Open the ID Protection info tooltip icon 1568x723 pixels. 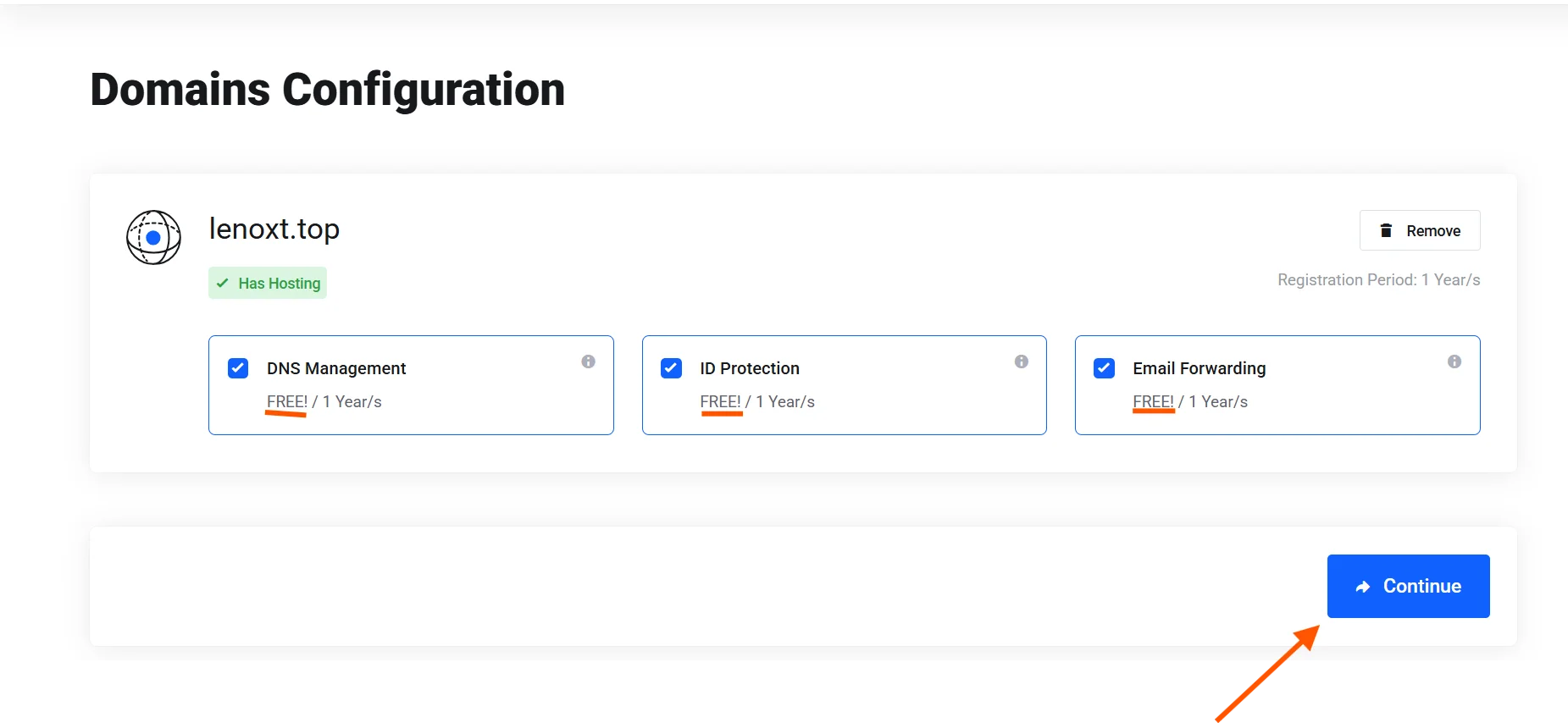pos(1021,361)
